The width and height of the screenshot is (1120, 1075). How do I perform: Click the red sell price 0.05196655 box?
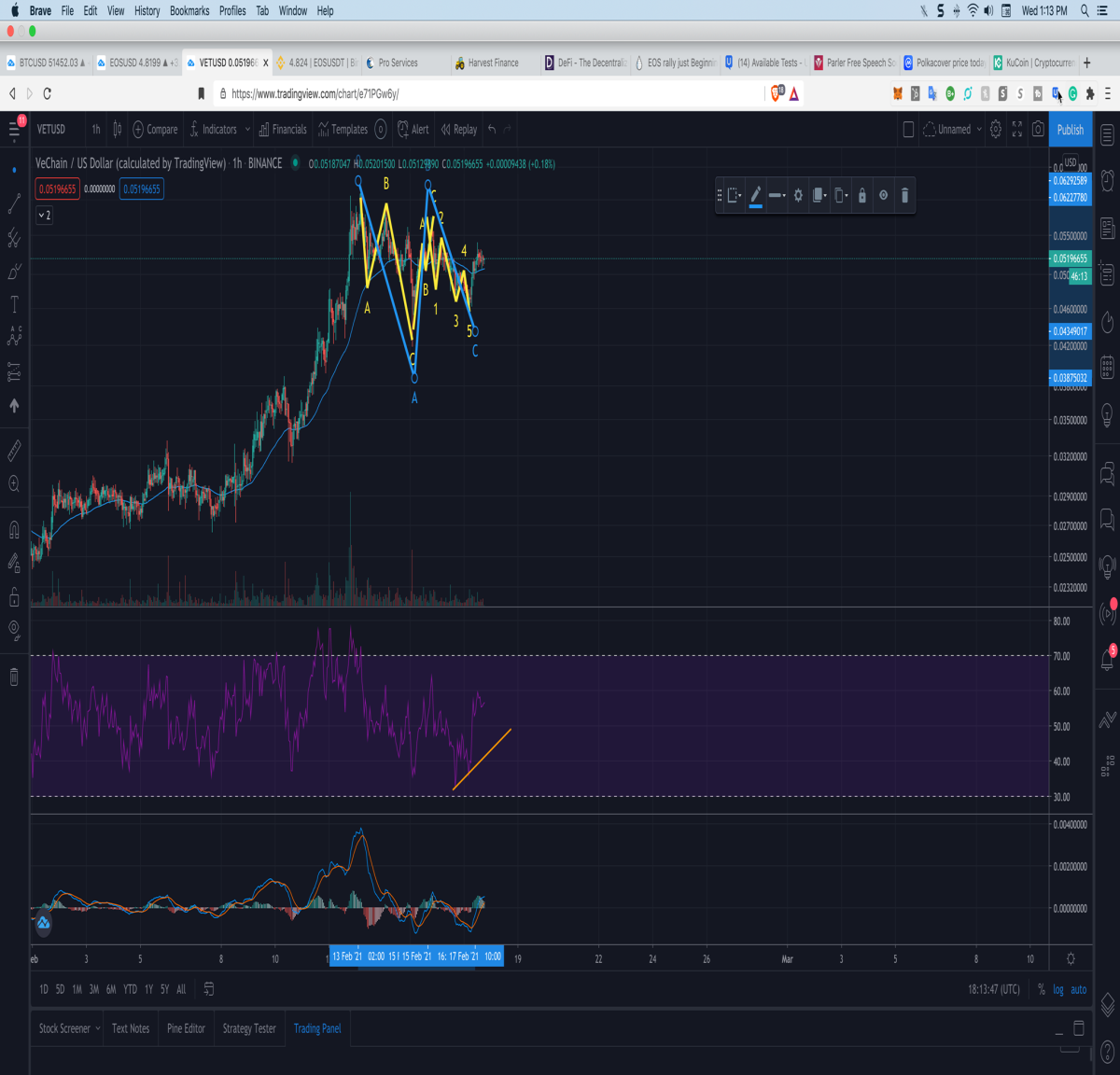tap(57, 188)
